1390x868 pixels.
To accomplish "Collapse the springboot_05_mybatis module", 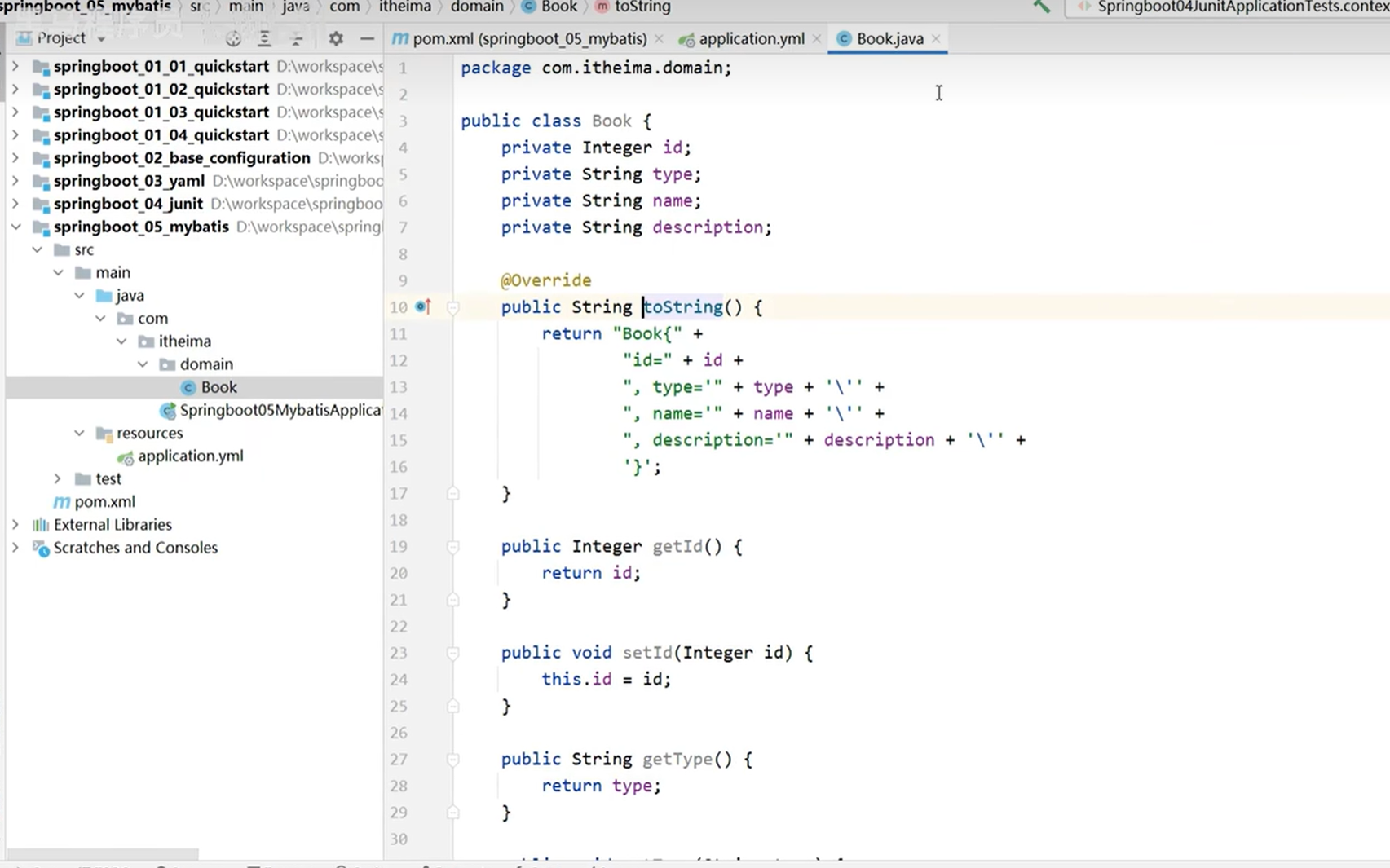I will (15, 227).
